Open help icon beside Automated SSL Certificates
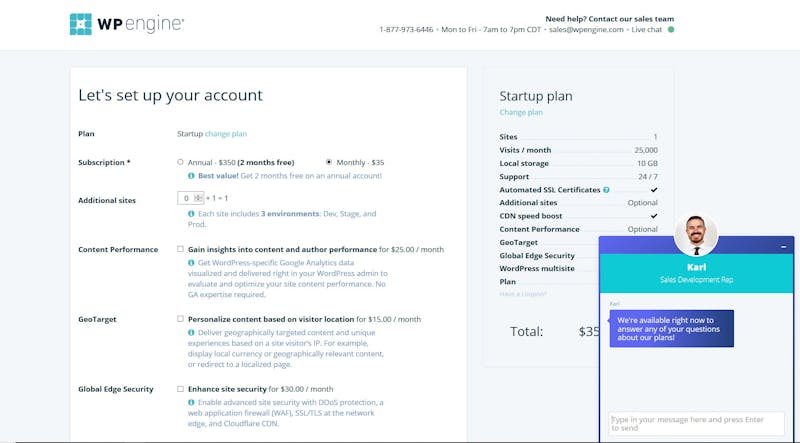This screenshot has width=800, height=443. (606, 190)
